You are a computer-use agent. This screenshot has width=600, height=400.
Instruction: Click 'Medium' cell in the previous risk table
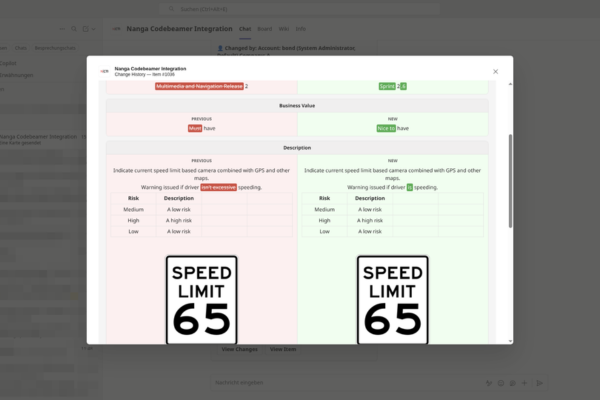pyautogui.click(x=134, y=209)
